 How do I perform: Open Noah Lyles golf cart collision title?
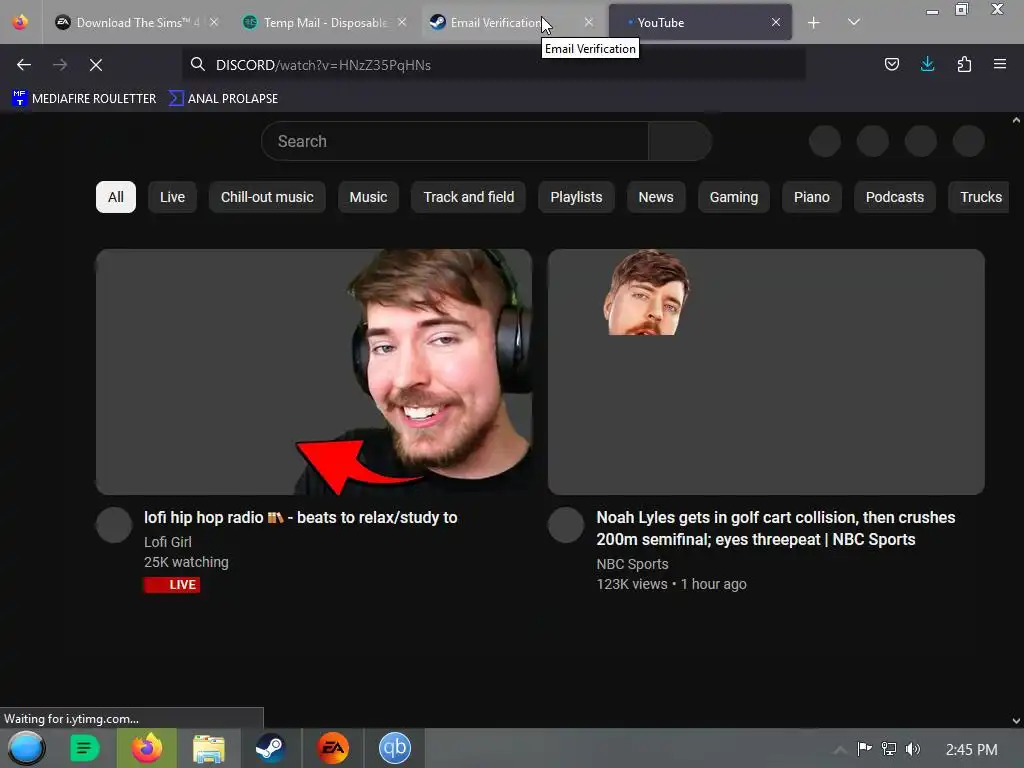point(776,528)
